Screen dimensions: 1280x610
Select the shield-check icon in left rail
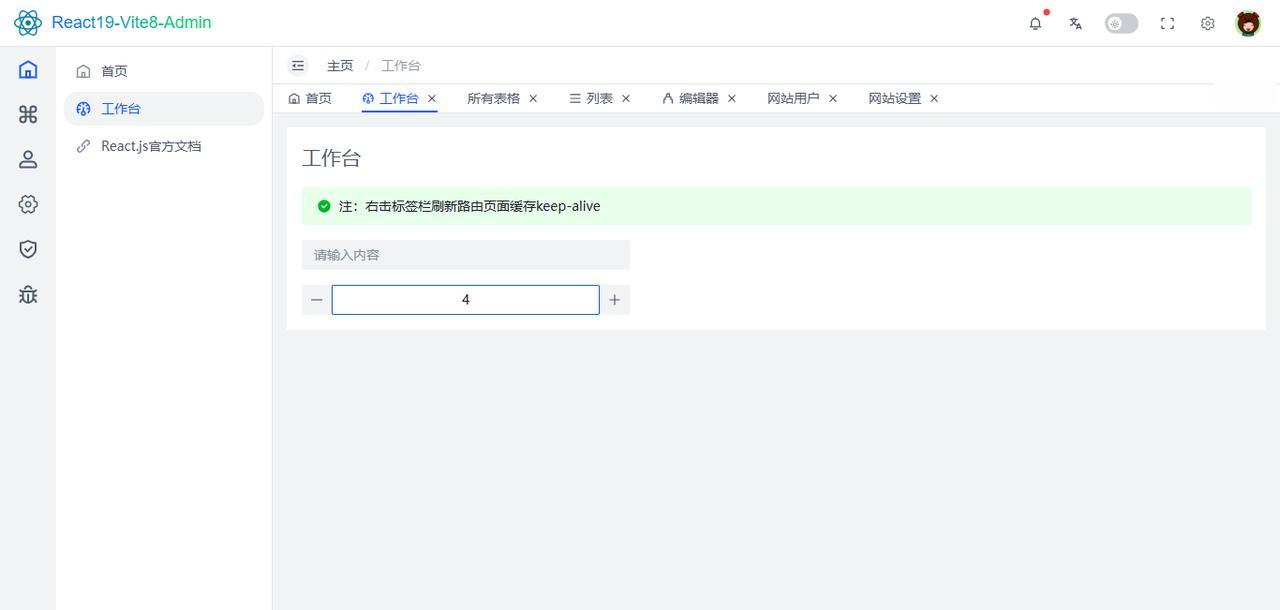click(28, 249)
